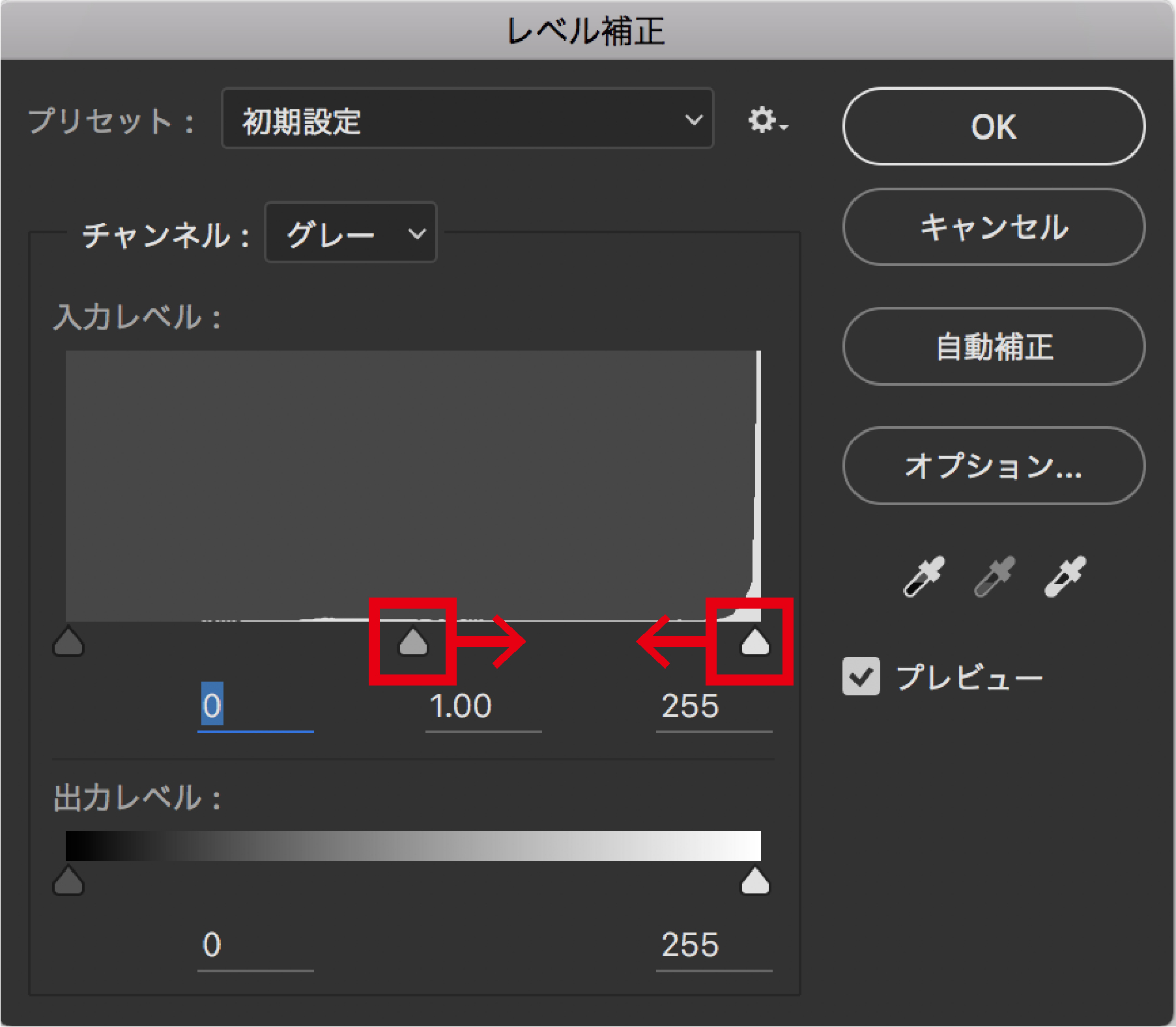1176x1027 pixels.
Task: Open the オプション... dialog button
Action: (x=994, y=466)
